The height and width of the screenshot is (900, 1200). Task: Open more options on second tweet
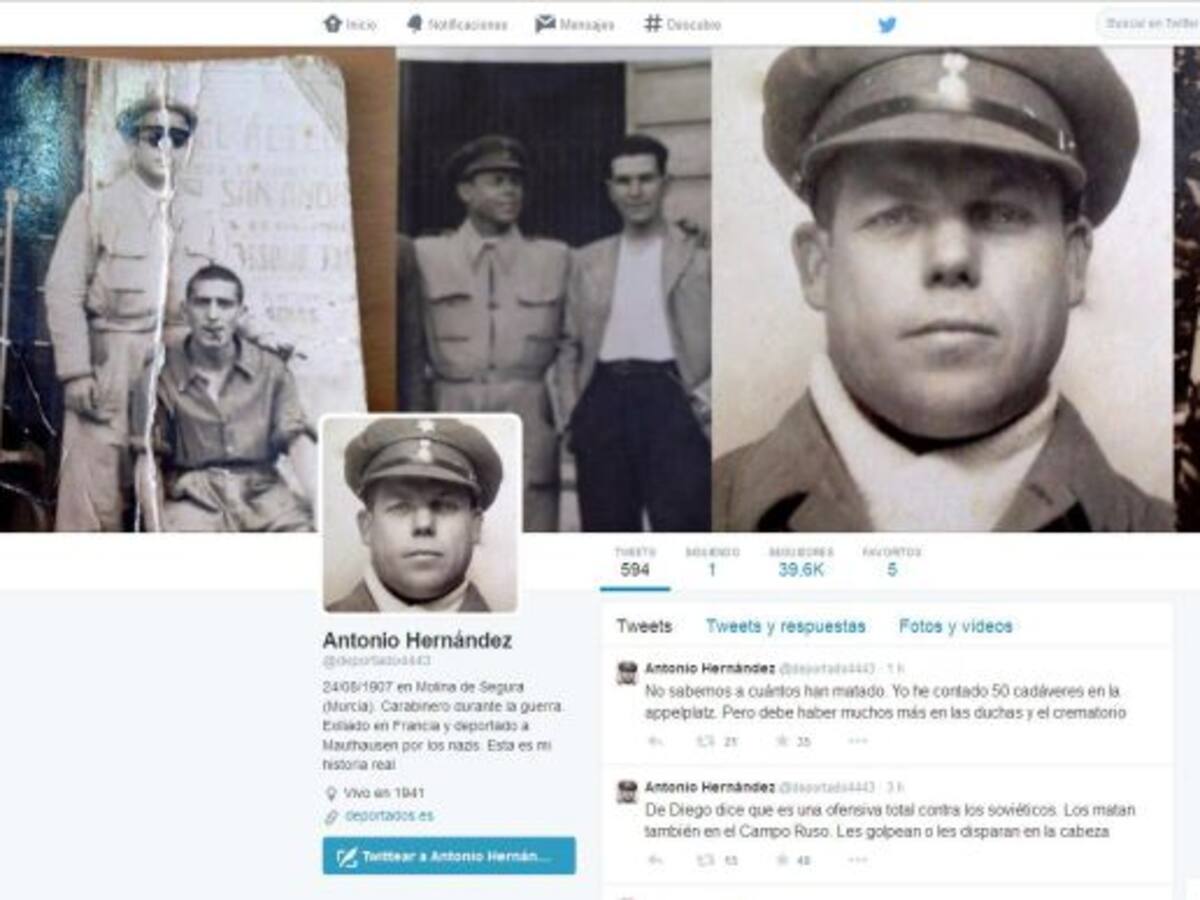click(x=858, y=860)
